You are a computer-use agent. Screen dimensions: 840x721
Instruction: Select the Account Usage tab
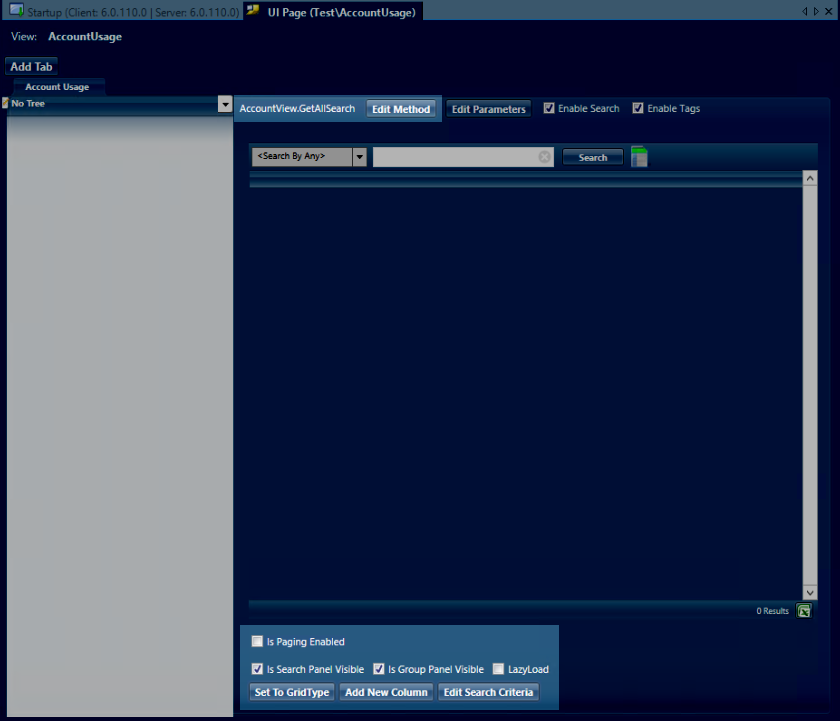pyautogui.click(x=57, y=87)
